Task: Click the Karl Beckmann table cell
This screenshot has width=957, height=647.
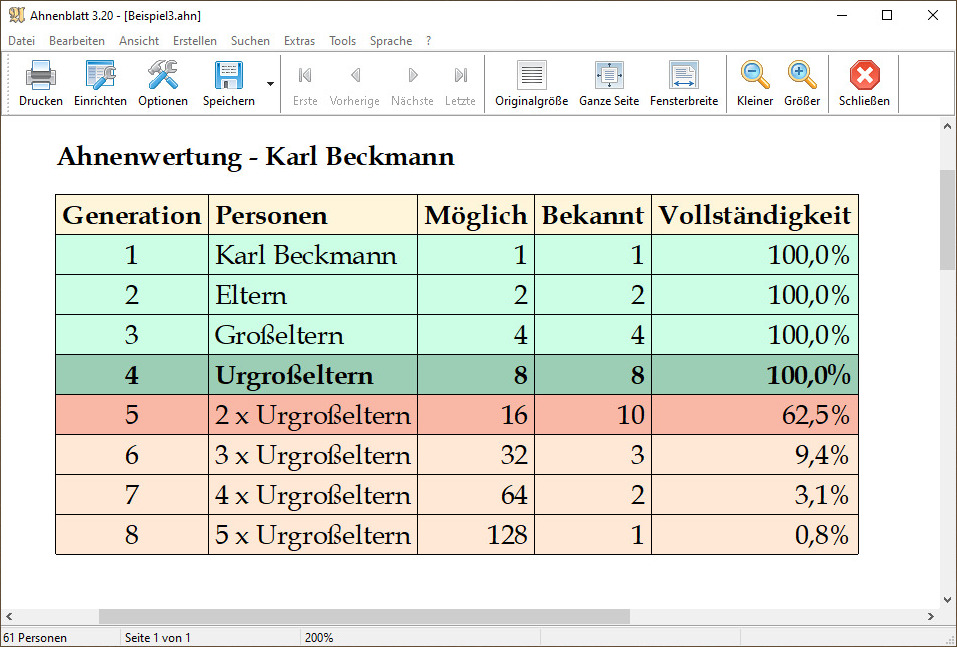Action: point(313,255)
